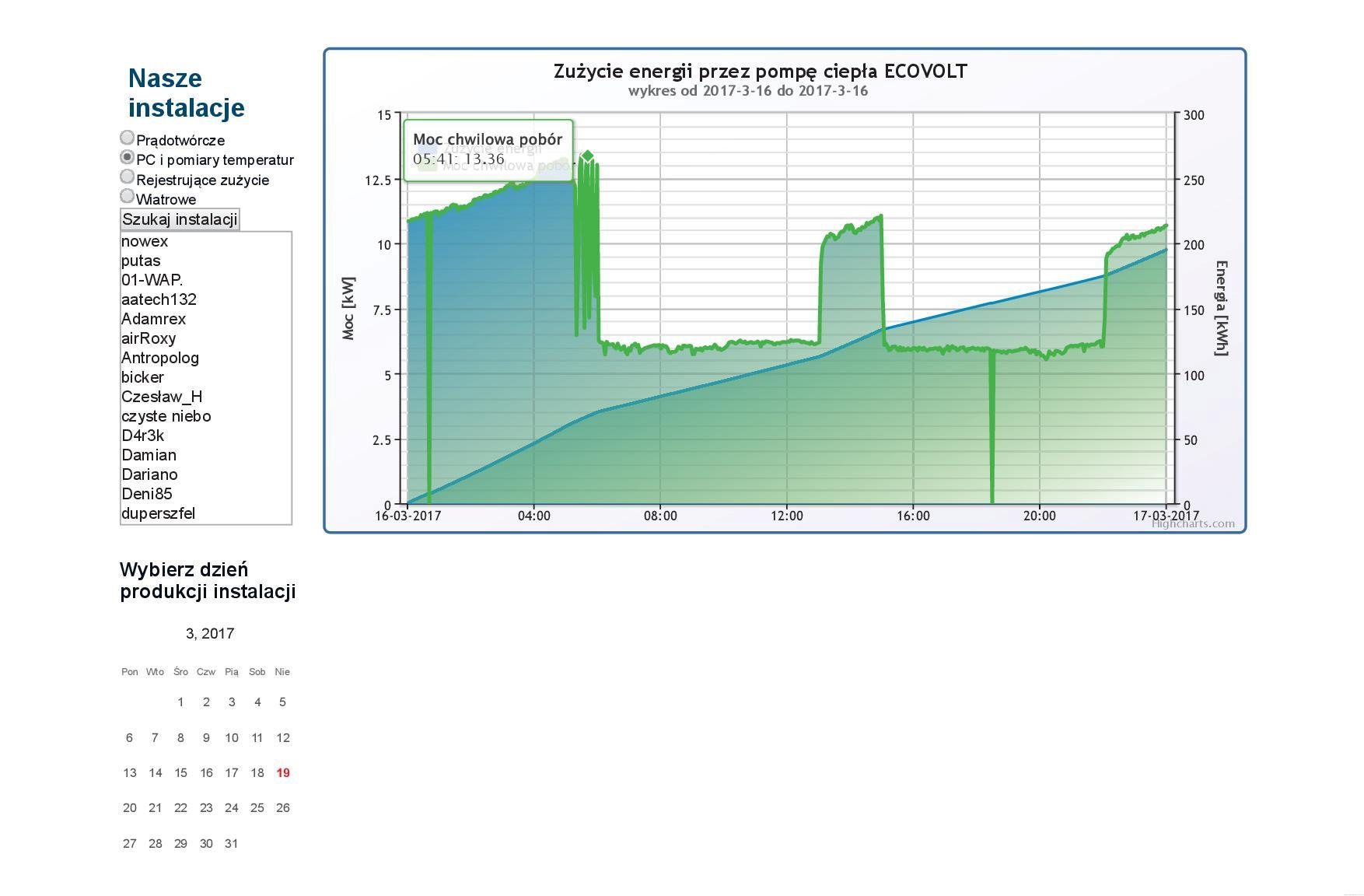
Task: Select Damian installation entry
Action: pyautogui.click(x=205, y=455)
